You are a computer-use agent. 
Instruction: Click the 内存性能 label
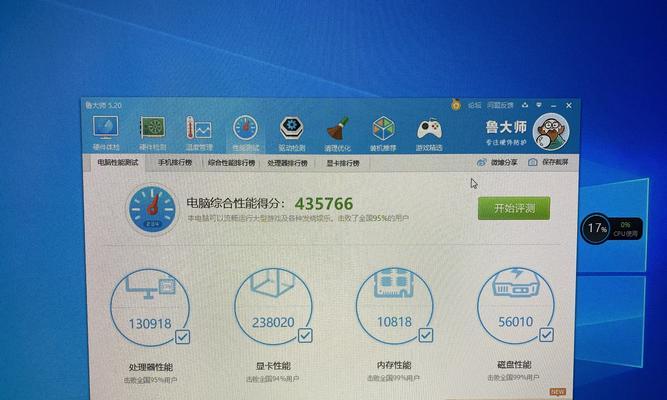394,365
